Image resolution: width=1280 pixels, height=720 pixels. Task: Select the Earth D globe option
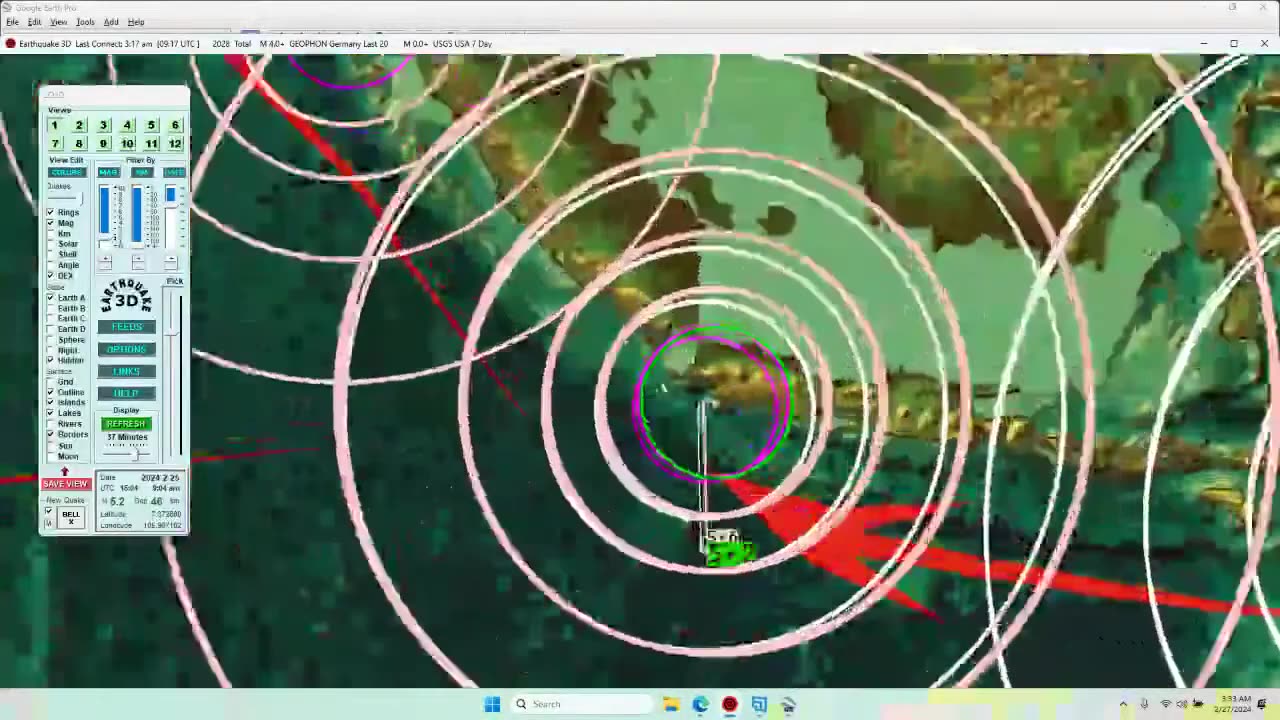(51, 329)
